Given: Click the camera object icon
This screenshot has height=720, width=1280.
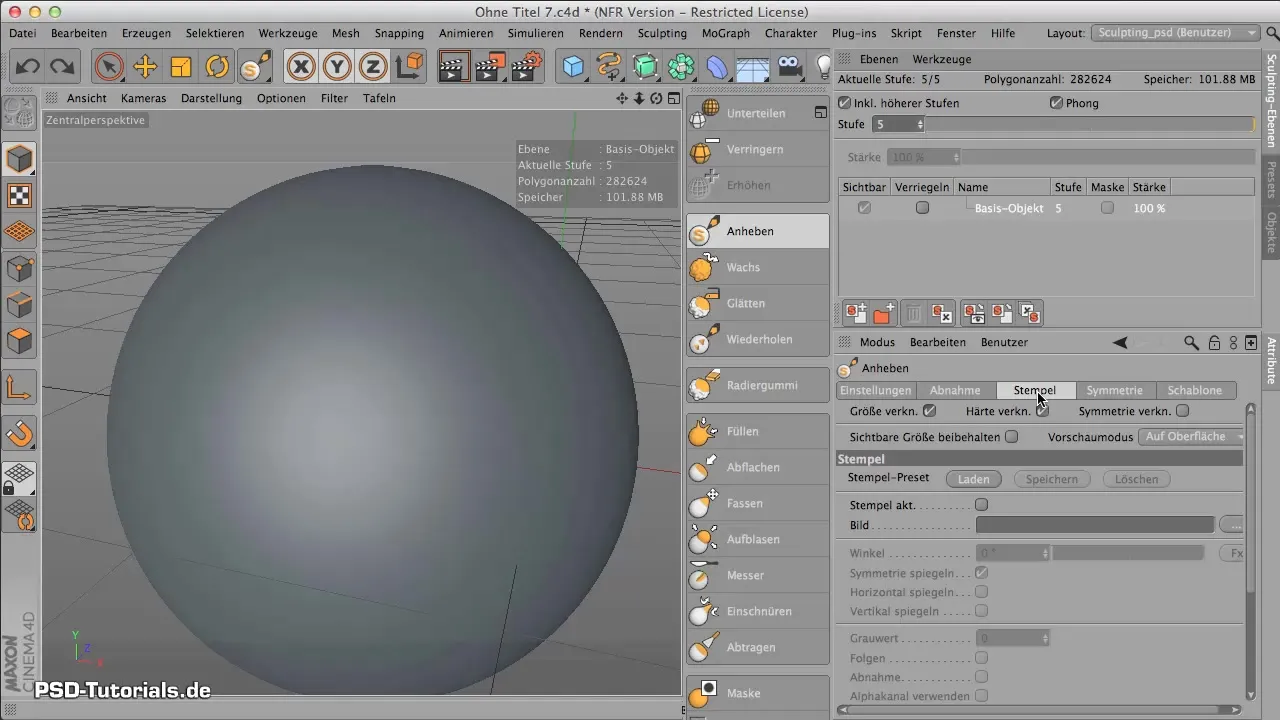Looking at the screenshot, I should coord(789,67).
